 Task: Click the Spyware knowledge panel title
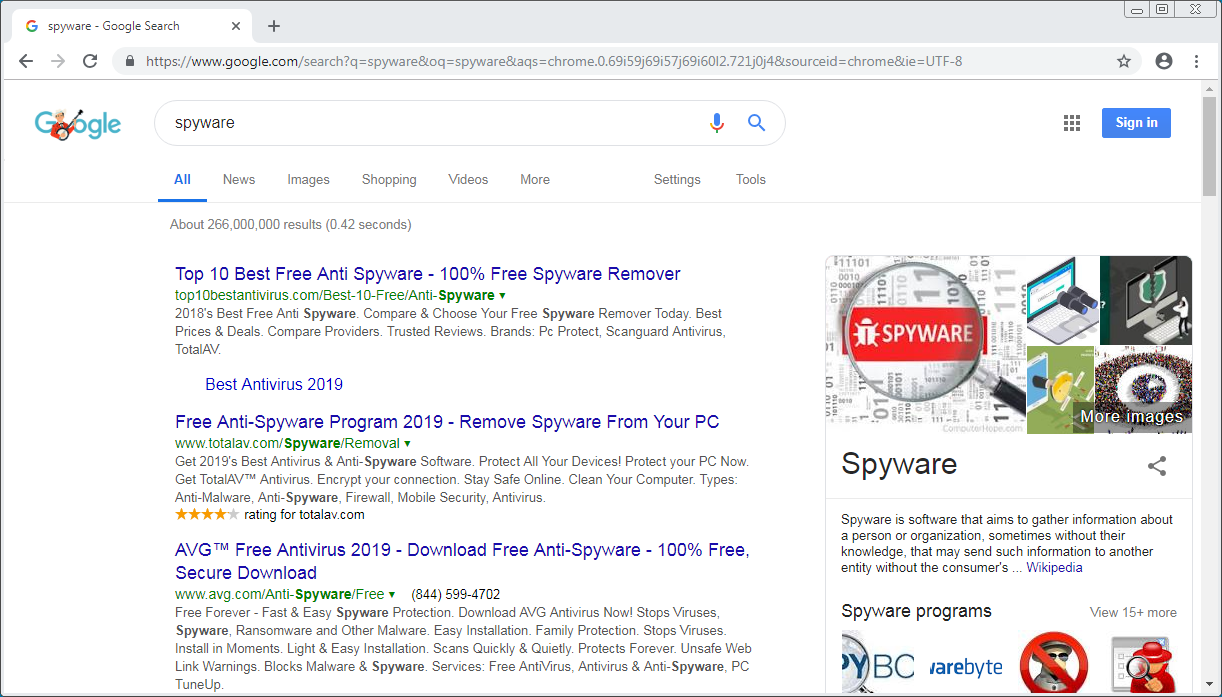[x=899, y=465]
